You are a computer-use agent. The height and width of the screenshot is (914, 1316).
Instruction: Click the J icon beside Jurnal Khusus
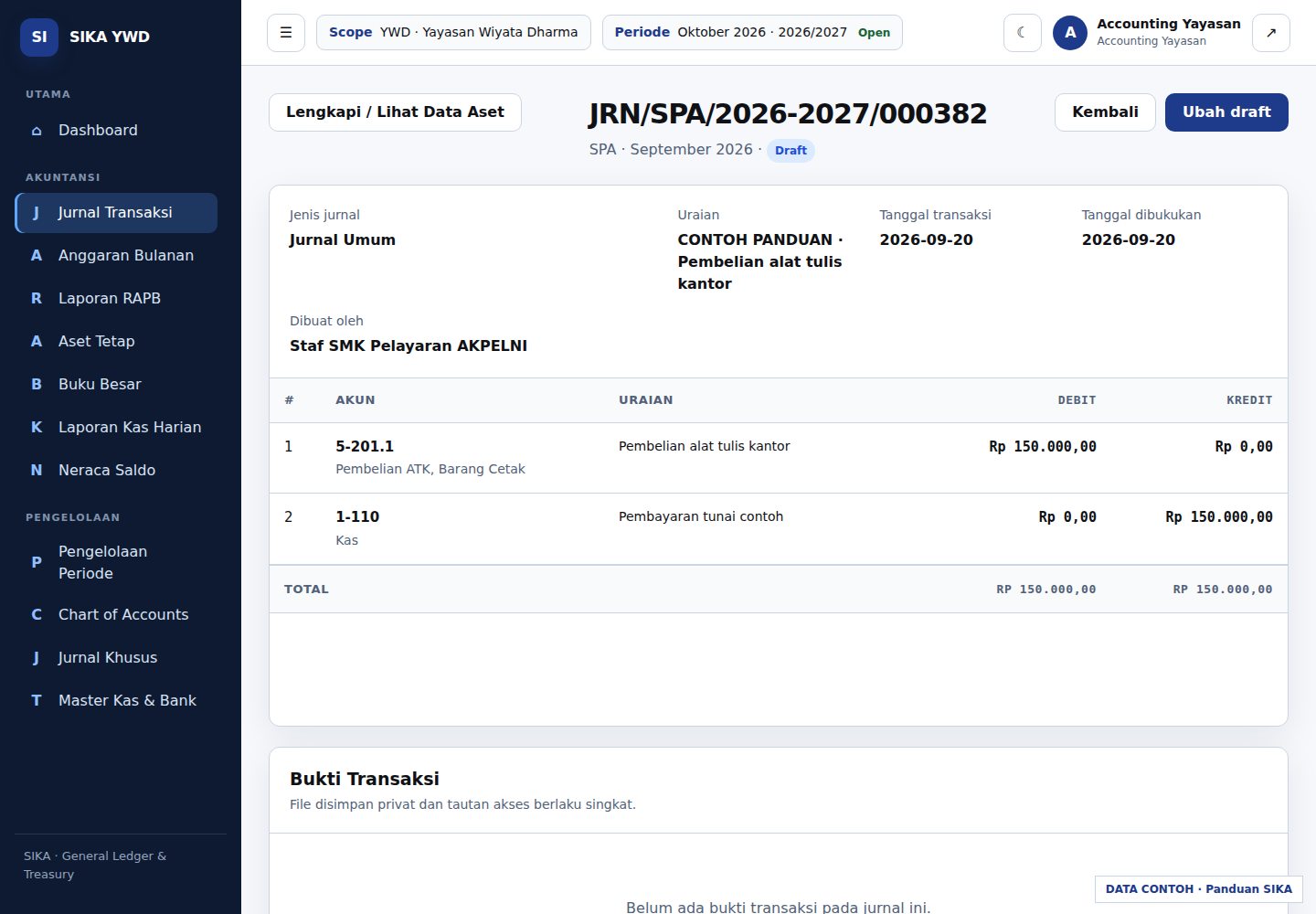coord(37,658)
